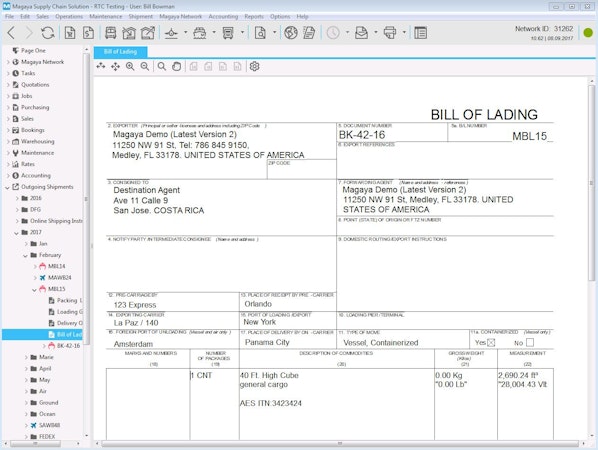
Task: Create an ocean shipment using the ship icon
Action: 199,33
